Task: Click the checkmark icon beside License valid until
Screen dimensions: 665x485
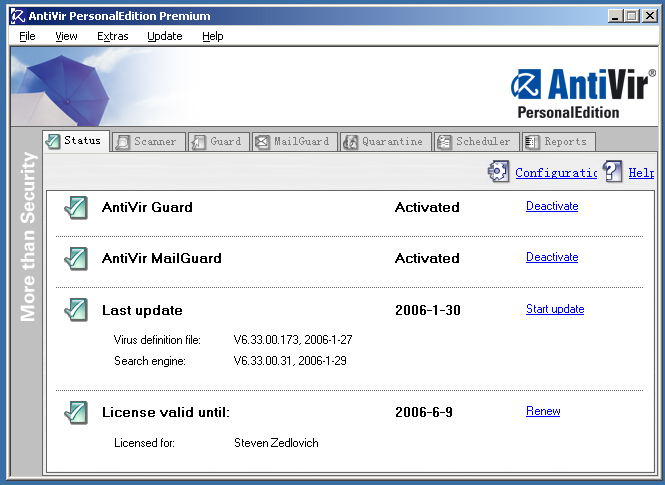Action: tap(76, 413)
